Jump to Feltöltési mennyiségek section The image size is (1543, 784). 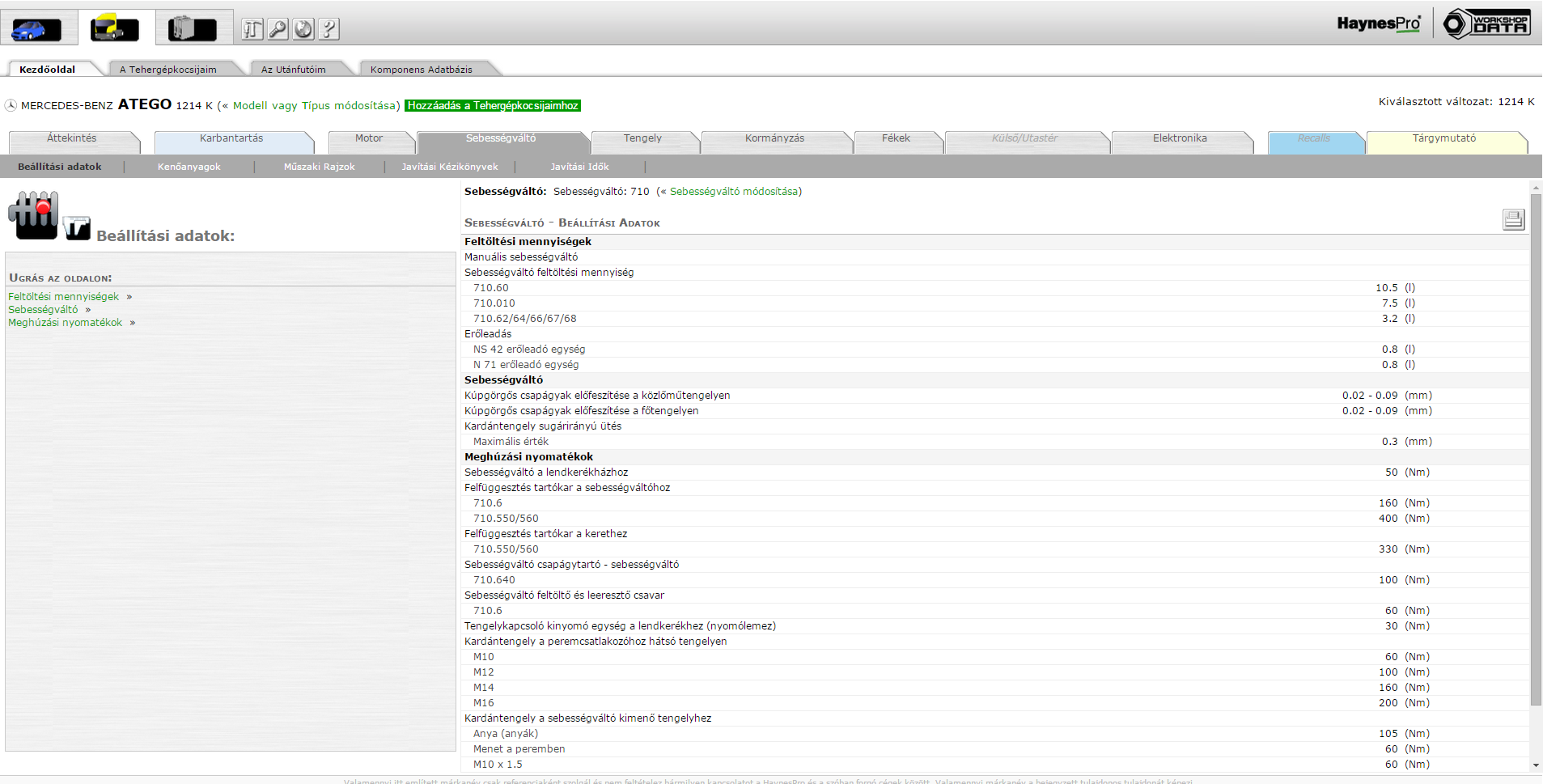click(63, 297)
